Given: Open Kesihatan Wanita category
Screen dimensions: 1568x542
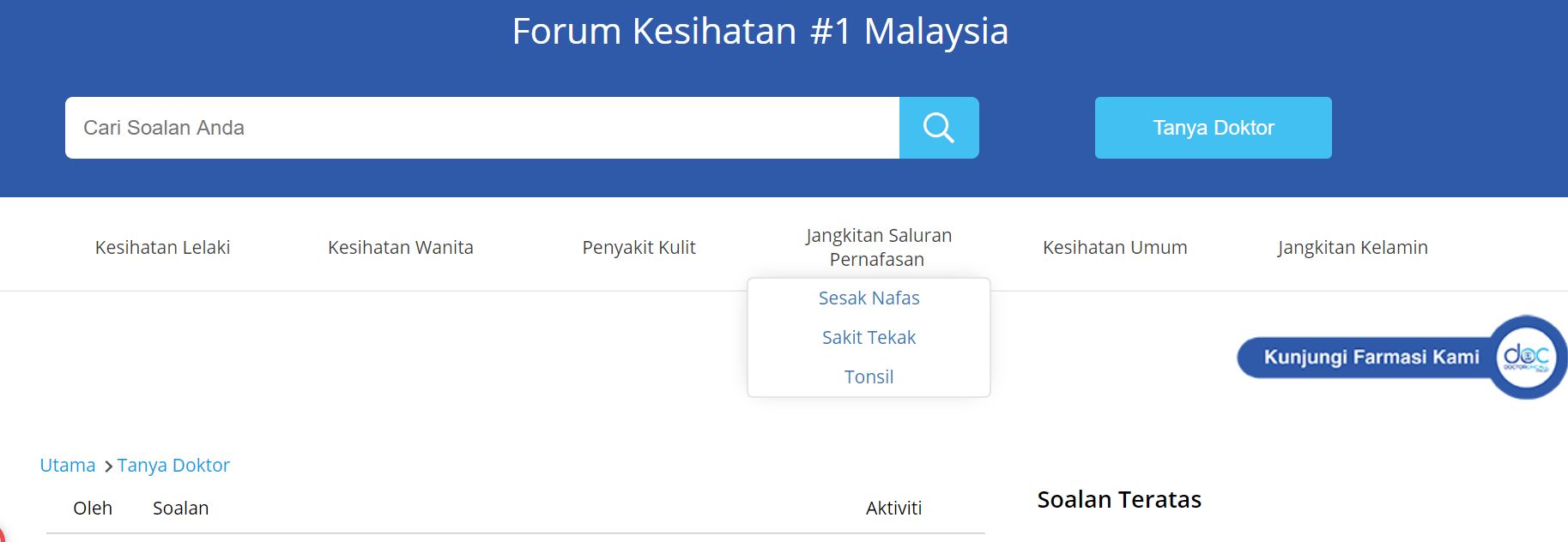Looking at the screenshot, I should (x=400, y=247).
